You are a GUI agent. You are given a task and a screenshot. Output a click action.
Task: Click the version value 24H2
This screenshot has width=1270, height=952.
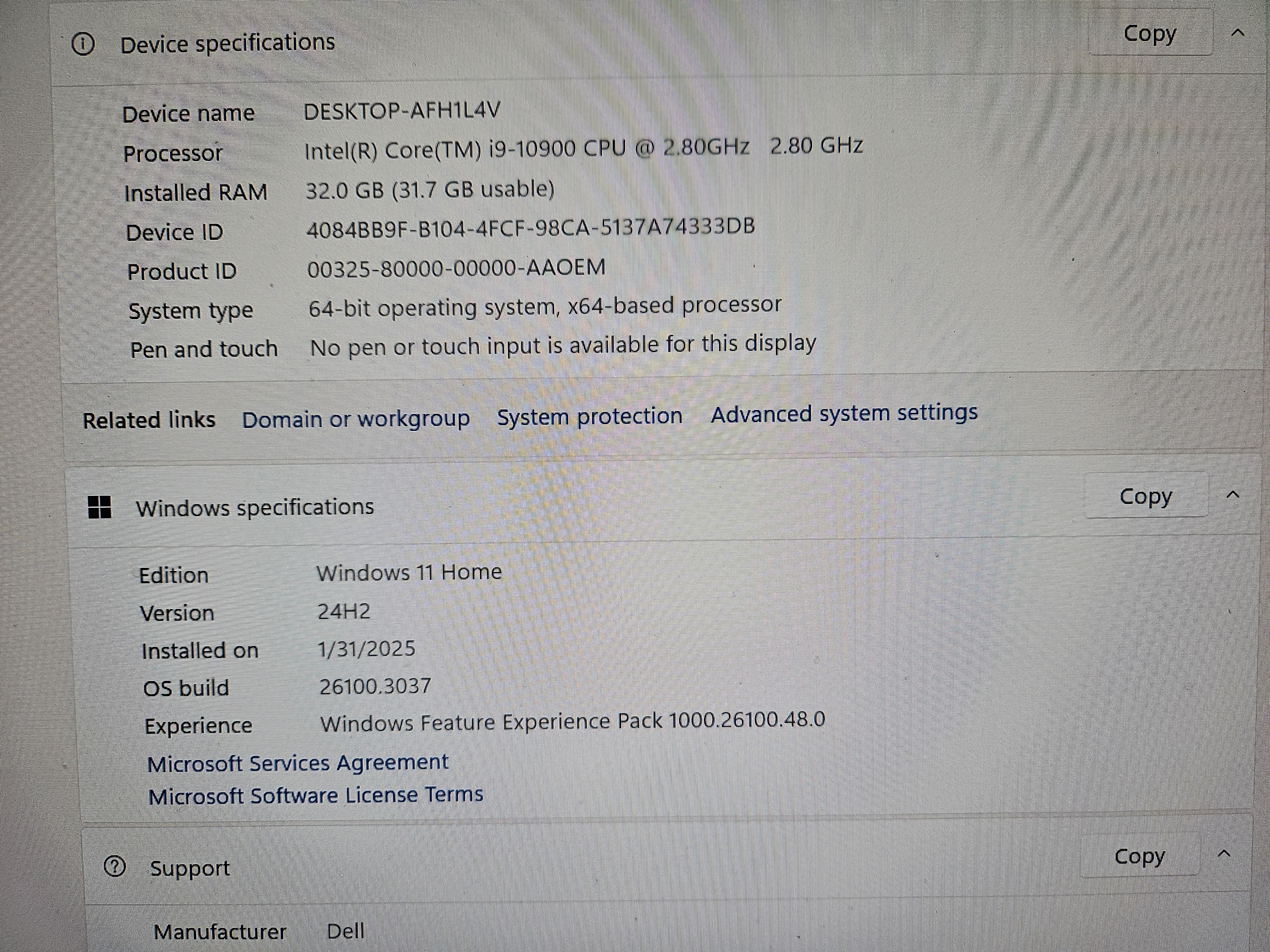[x=343, y=612]
